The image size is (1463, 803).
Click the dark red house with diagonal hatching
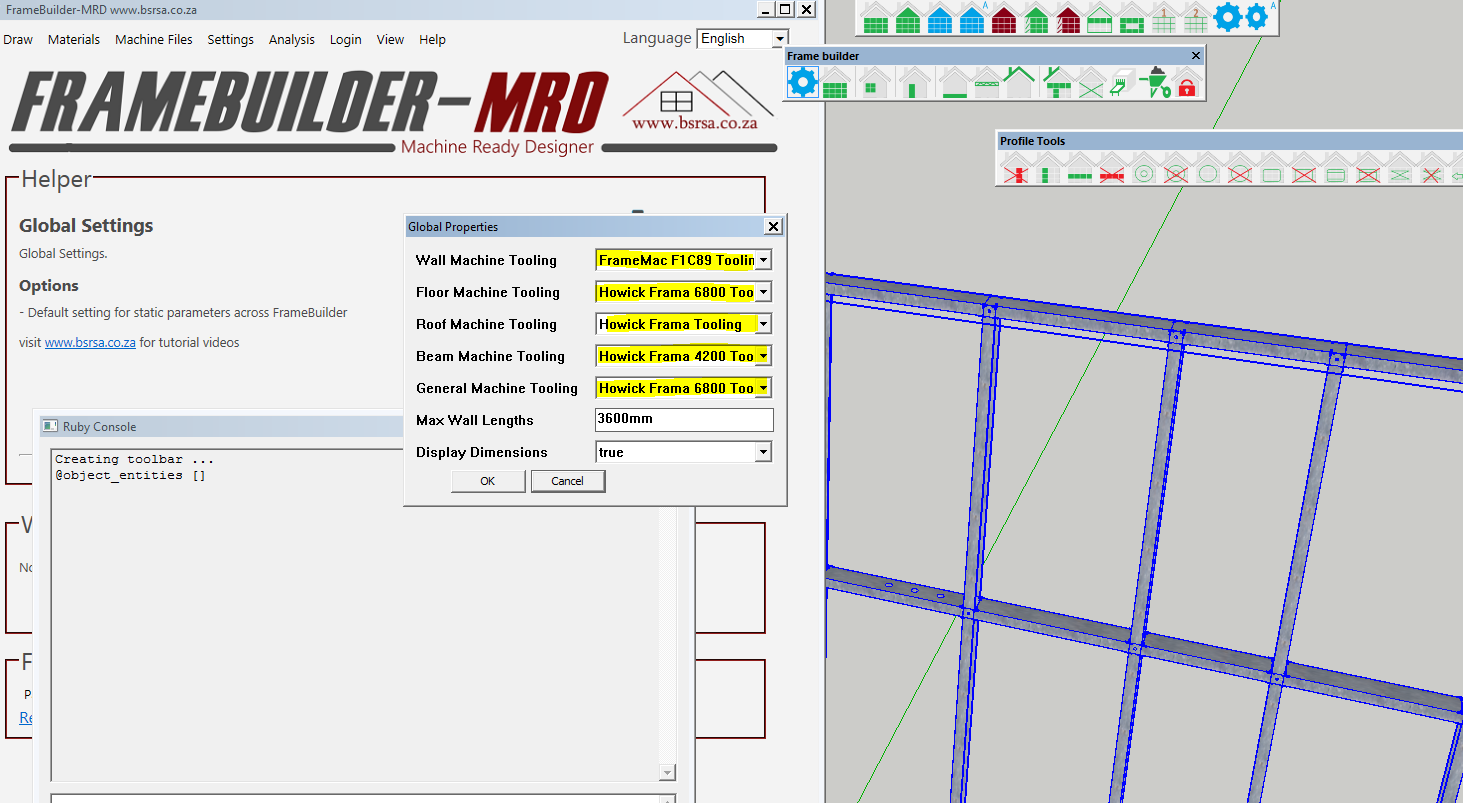(x=1068, y=18)
